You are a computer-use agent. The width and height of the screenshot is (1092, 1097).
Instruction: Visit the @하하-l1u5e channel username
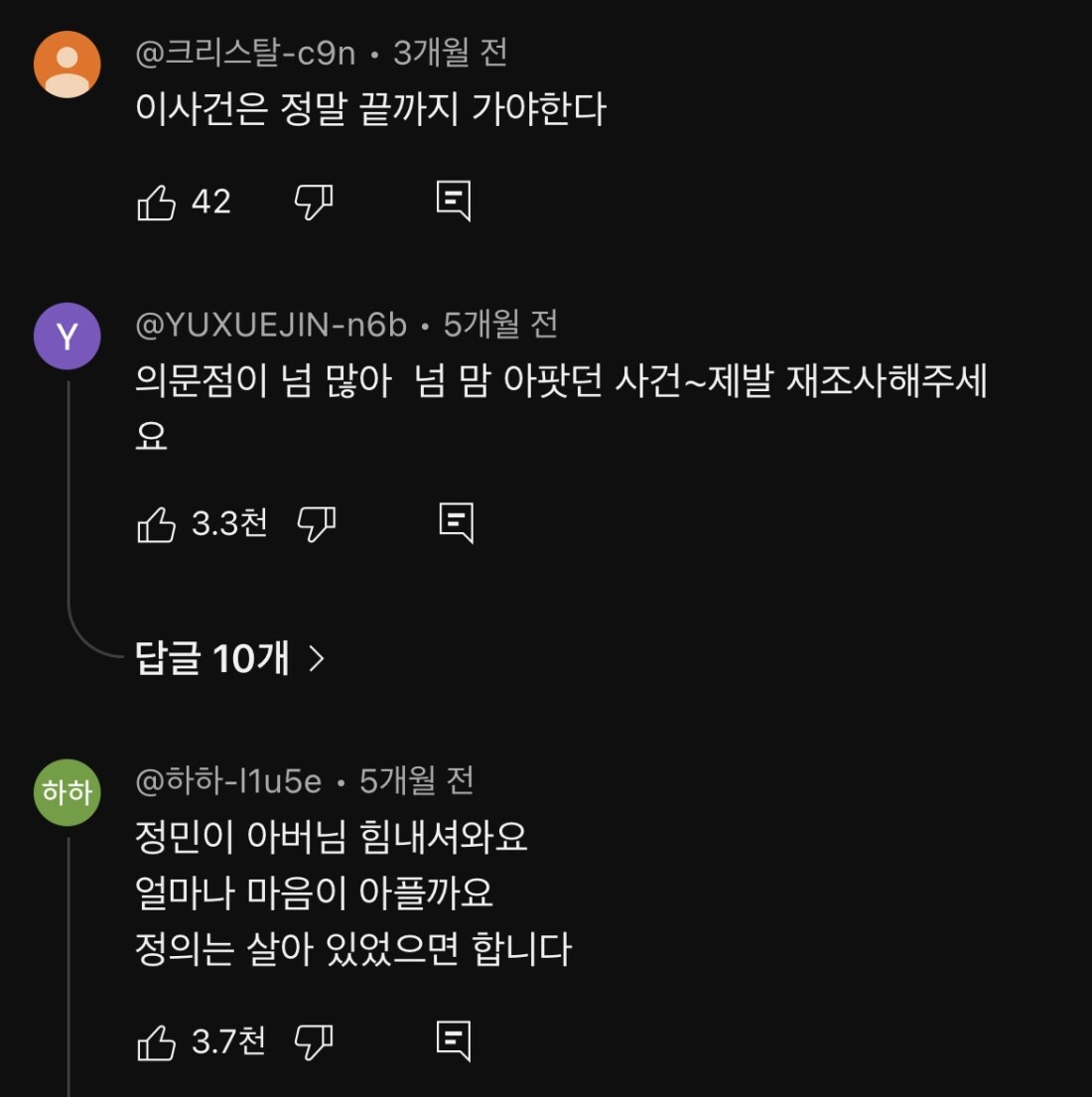[228, 781]
